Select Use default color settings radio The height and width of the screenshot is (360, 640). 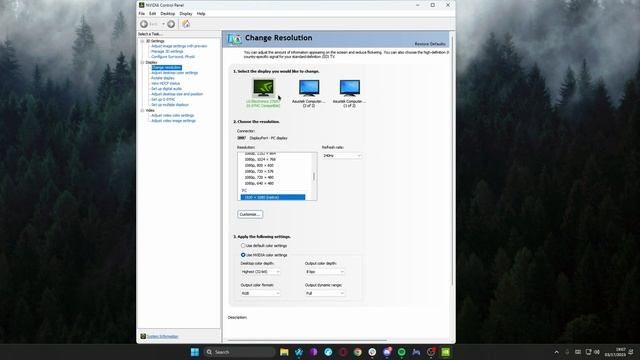243,246
